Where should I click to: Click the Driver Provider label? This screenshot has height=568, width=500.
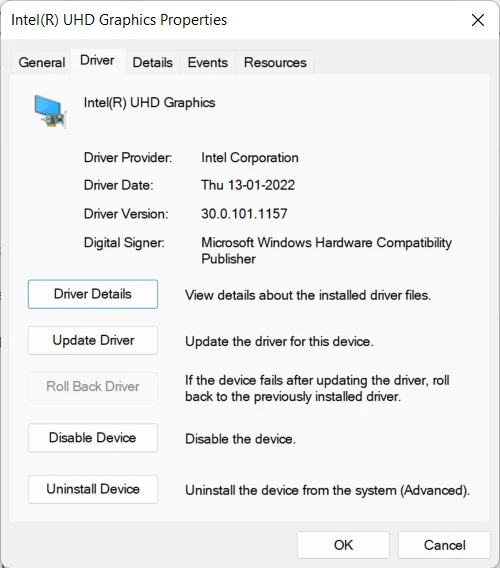coord(128,158)
